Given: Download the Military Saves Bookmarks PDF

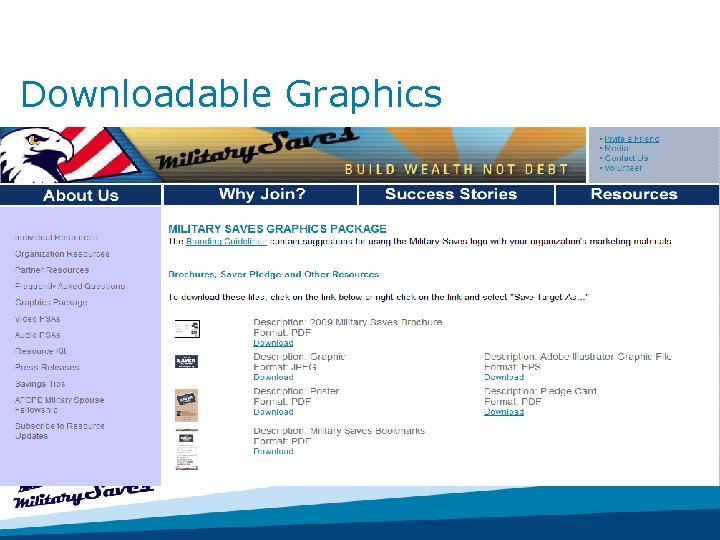Looking at the screenshot, I should tap(273, 451).
